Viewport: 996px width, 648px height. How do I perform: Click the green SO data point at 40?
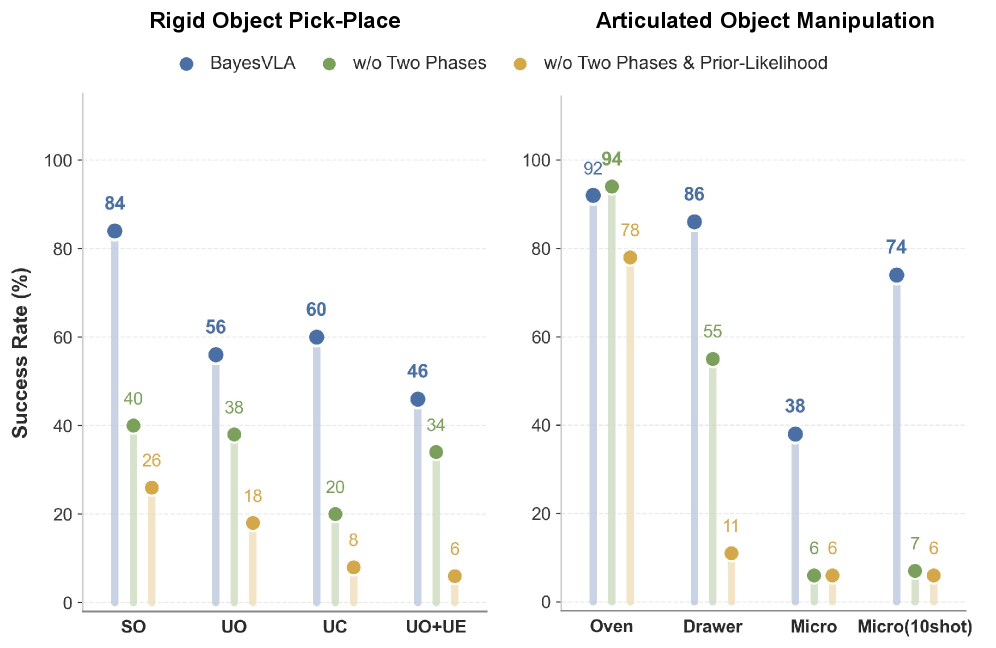[134, 425]
